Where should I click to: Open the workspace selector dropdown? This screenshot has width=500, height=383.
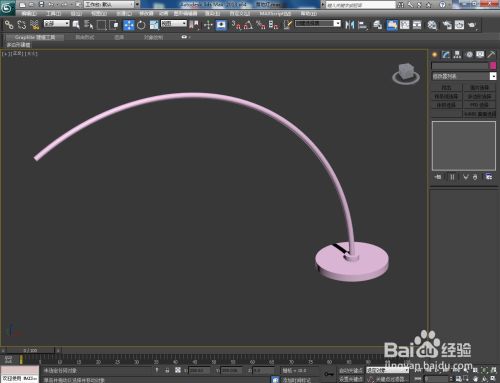[x=109, y=5]
